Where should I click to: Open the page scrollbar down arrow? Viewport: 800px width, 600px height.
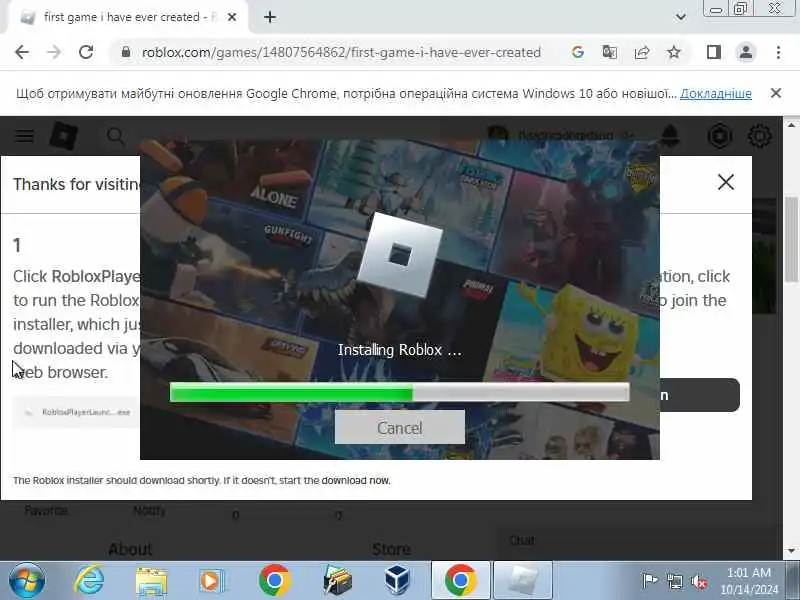pos(791,551)
